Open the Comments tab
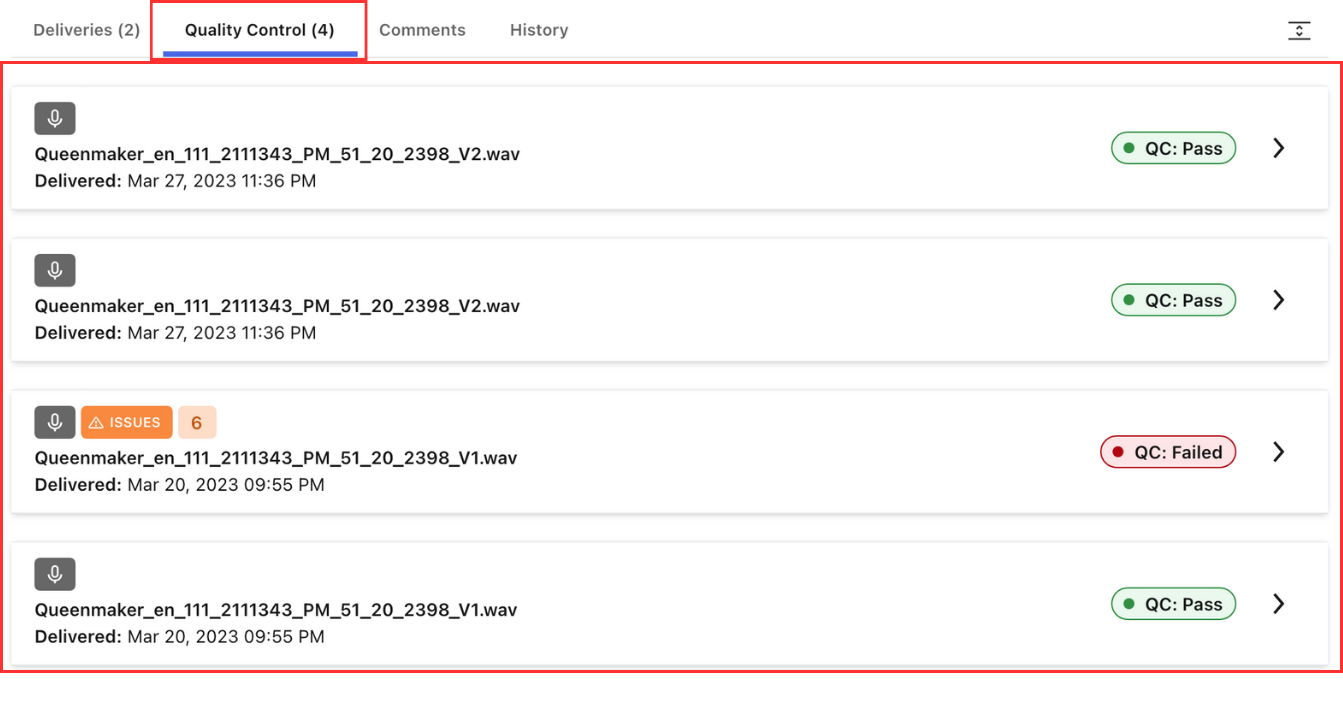This screenshot has height=720, width=1343. coord(422,30)
